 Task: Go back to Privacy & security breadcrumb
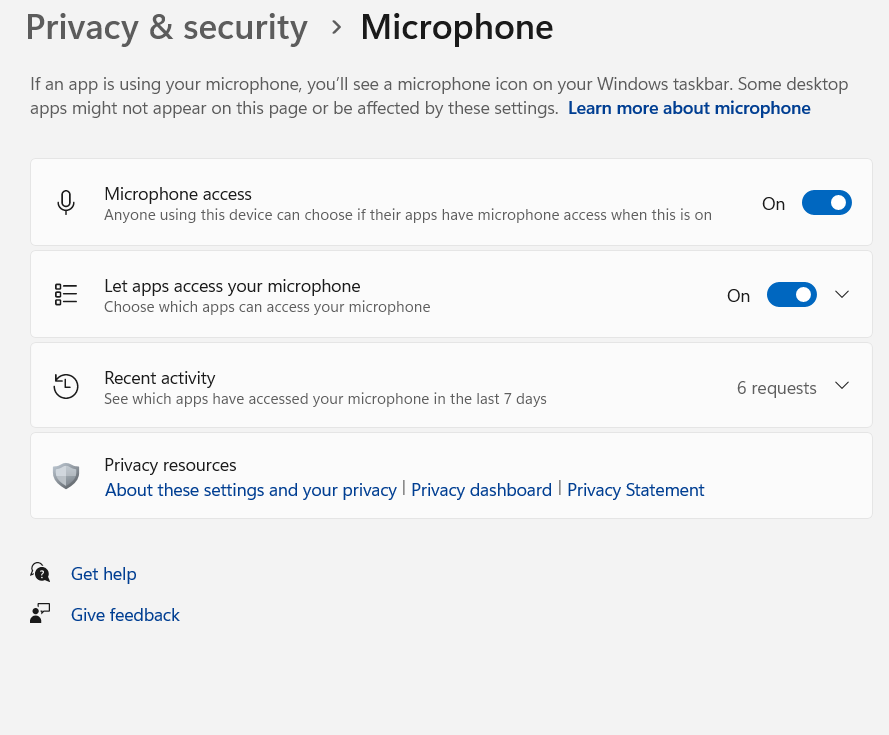click(167, 27)
